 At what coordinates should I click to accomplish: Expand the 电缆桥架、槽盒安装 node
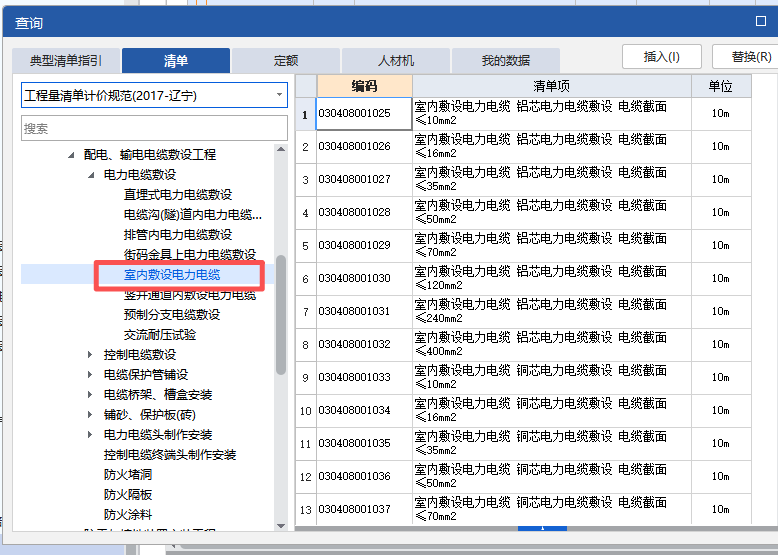click(x=90, y=394)
